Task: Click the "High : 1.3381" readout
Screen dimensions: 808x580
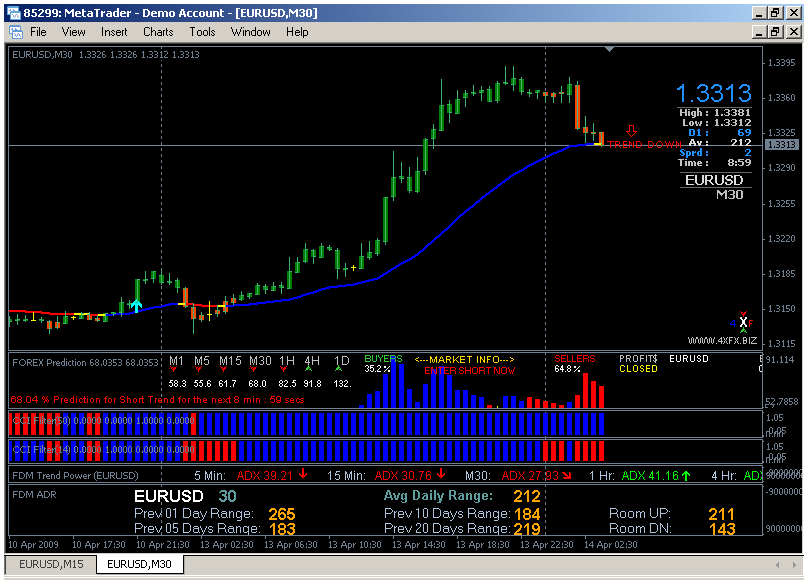Action: point(715,112)
